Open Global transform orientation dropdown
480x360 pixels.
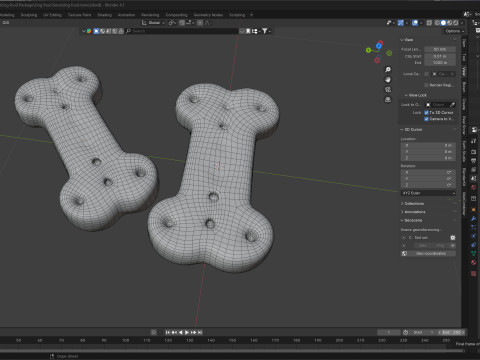[x=153, y=23]
